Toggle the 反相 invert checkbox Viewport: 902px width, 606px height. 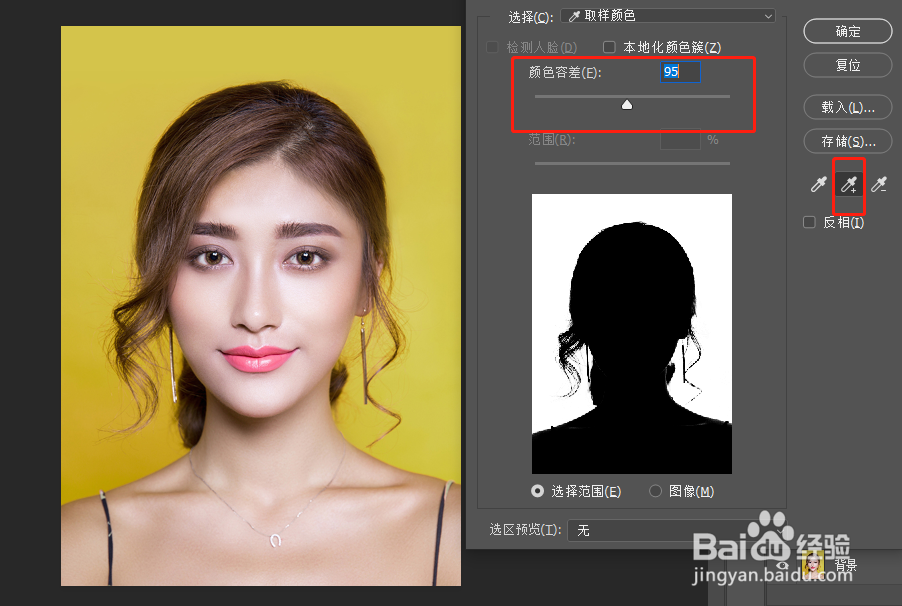point(808,222)
